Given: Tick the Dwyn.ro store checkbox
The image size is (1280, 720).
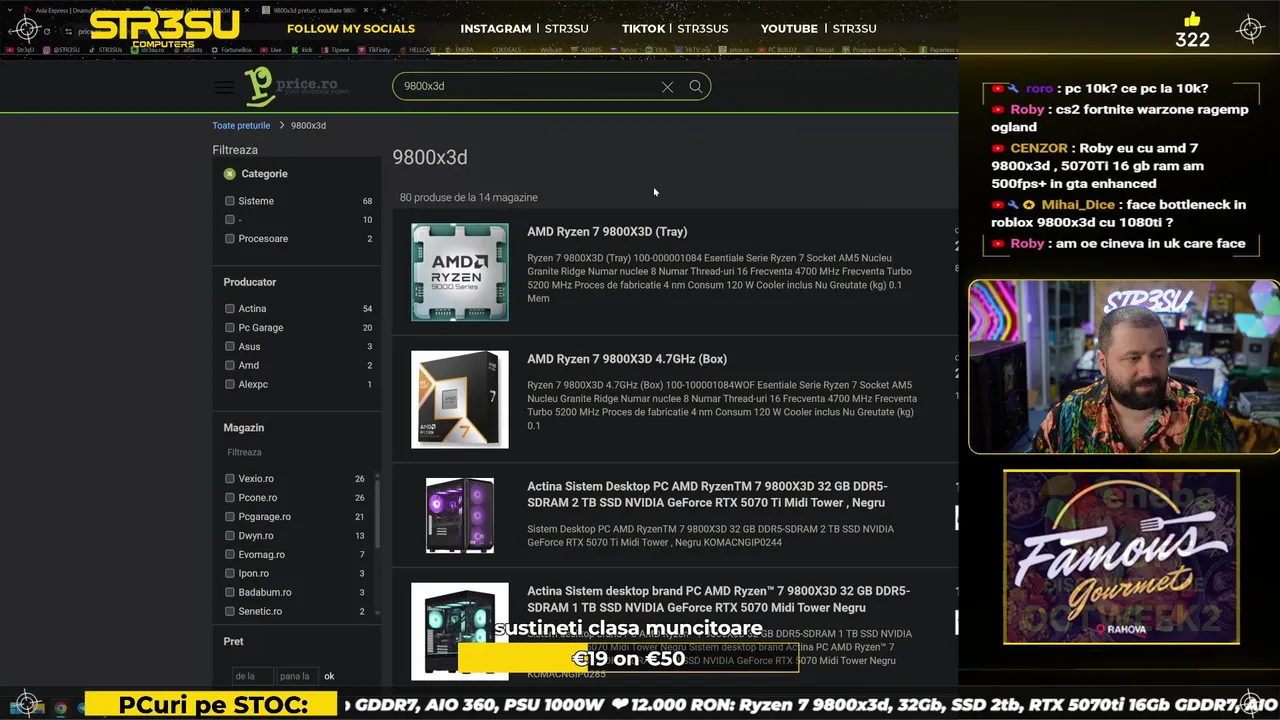Looking at the screenshot, I should [x=230, y=536].
